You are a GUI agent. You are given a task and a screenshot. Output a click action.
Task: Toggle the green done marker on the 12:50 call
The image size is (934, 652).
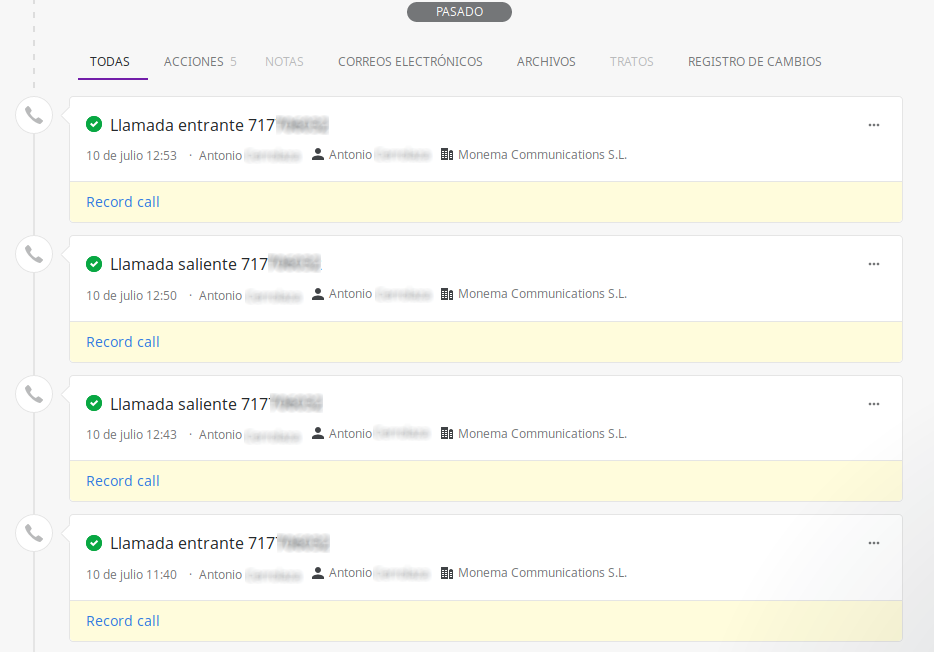click(x=94, y=263)
